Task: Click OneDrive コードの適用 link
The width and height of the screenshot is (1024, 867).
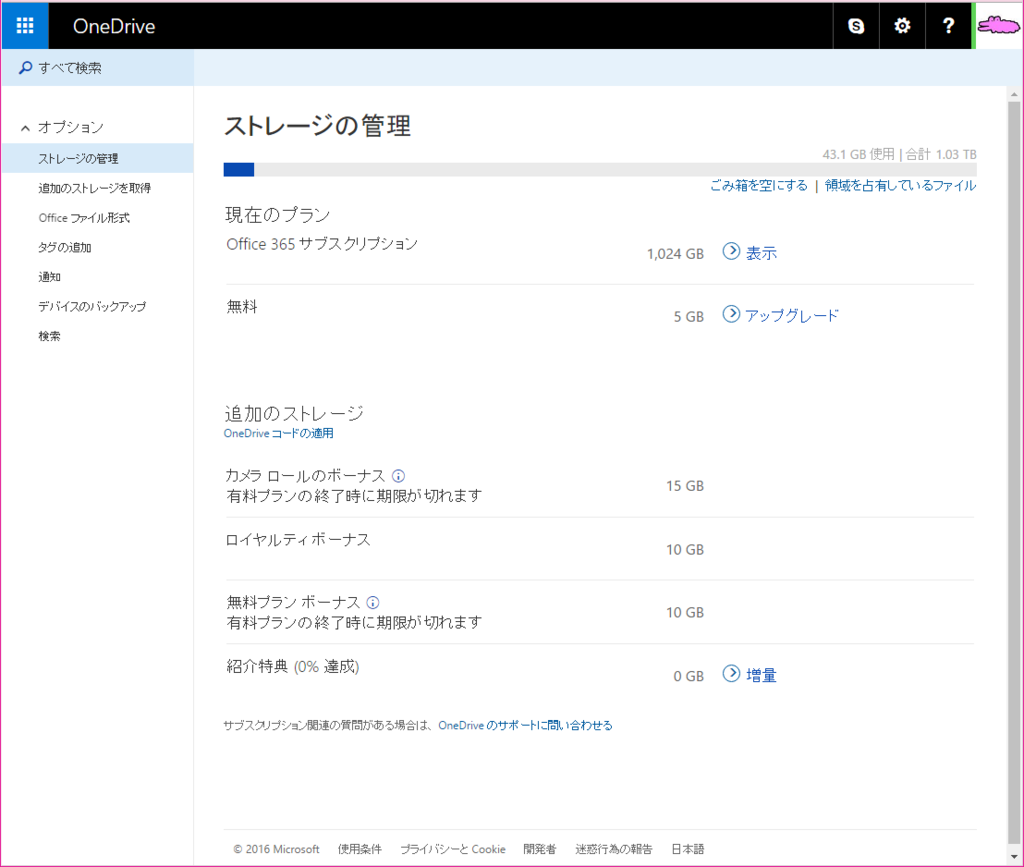Action: point(278,434)
